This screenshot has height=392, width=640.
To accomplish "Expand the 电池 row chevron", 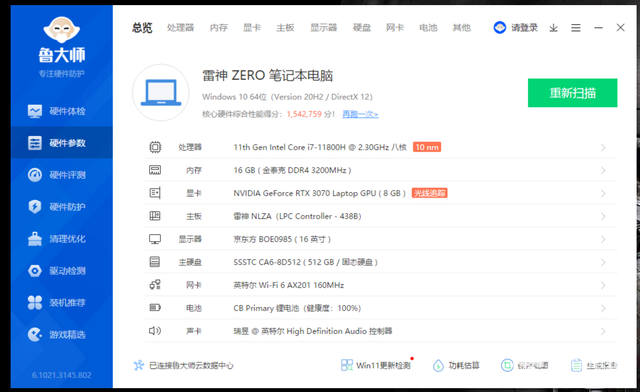I will pyautogui.click(x=603, y=308).
